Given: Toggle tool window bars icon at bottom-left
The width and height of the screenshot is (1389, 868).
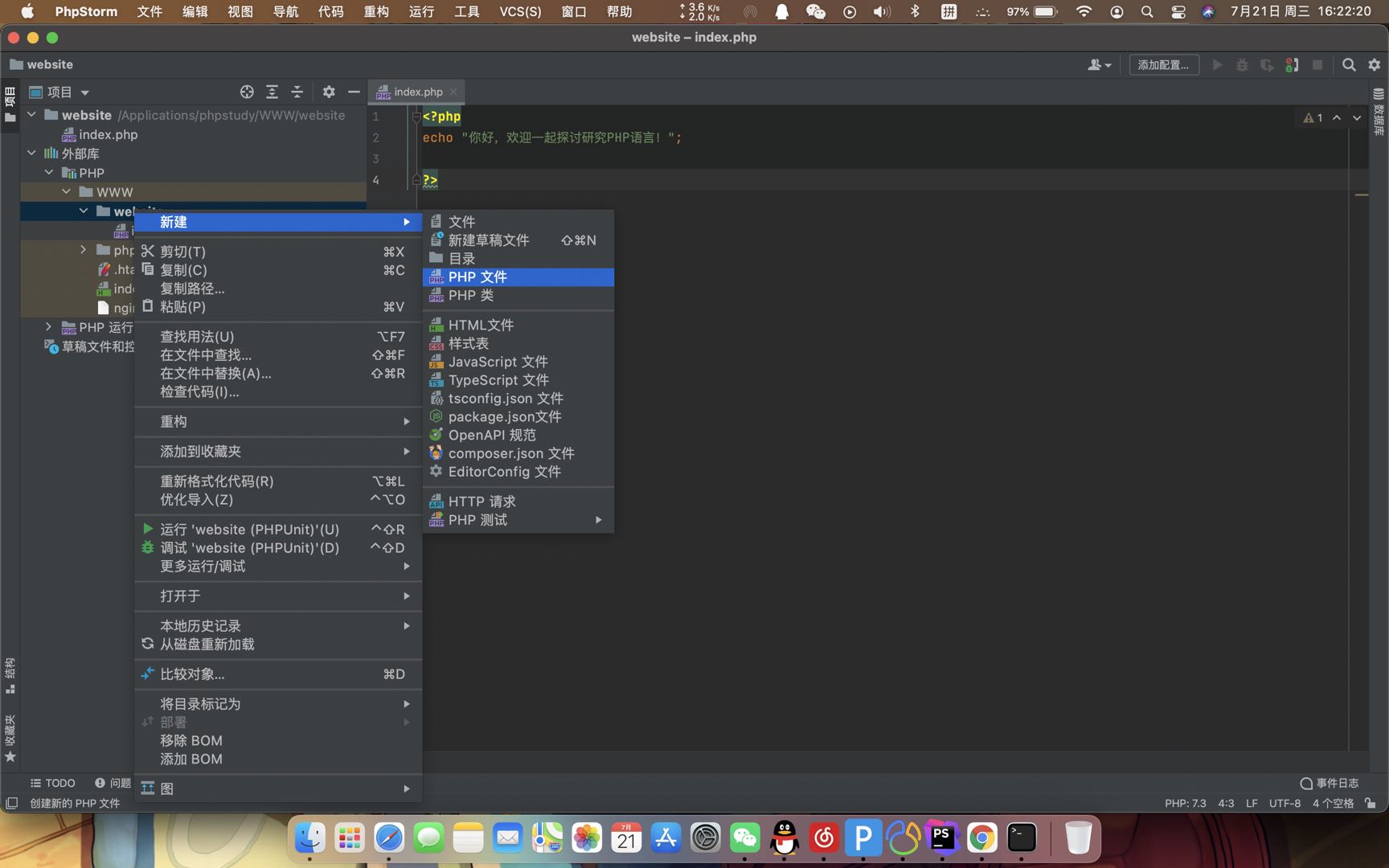Looking at the screenshot, I should tap(12, 803).
